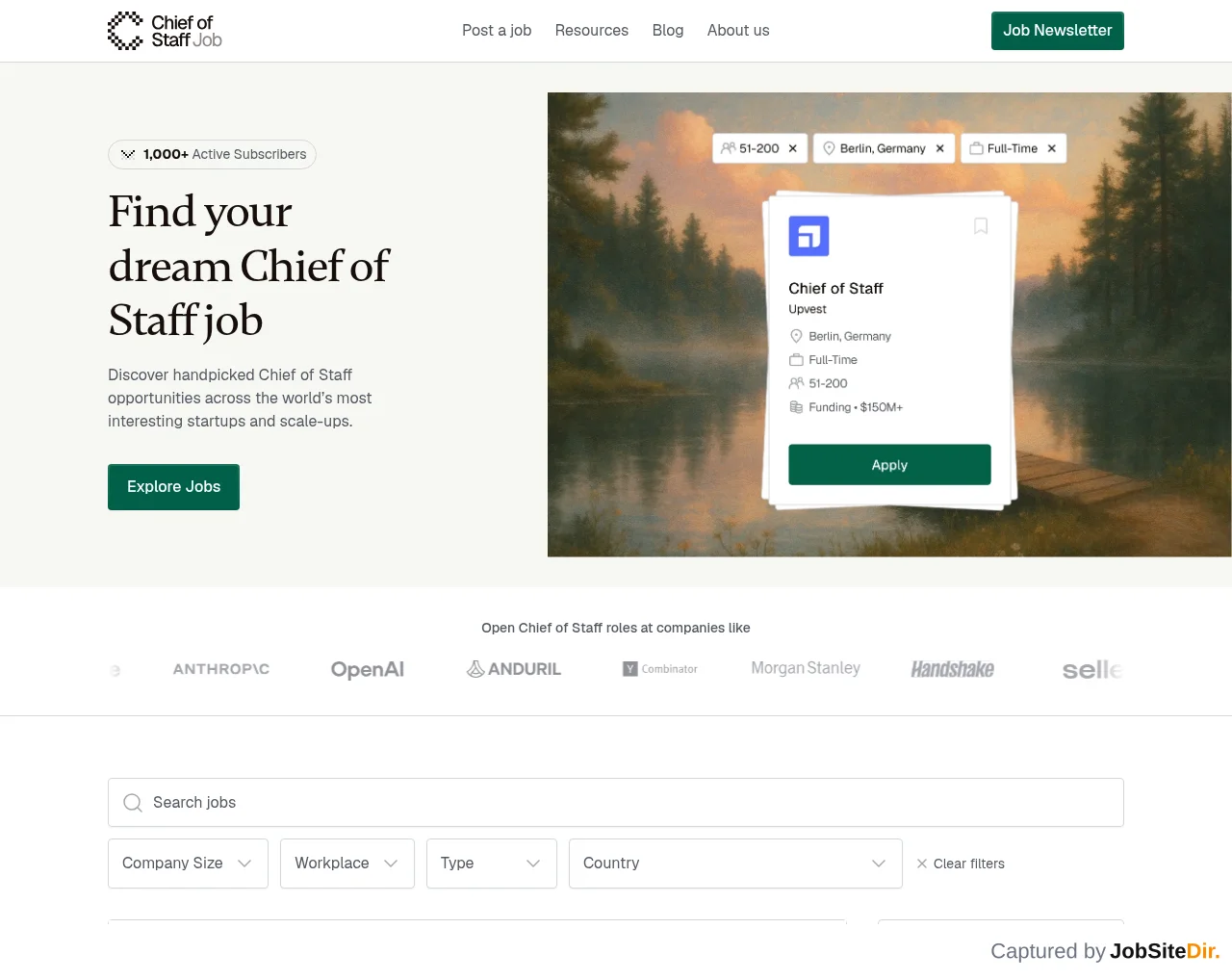Focus the Search jobs input field
Viewport: 1232px width, 980px height.
click(x=616, y=803)
